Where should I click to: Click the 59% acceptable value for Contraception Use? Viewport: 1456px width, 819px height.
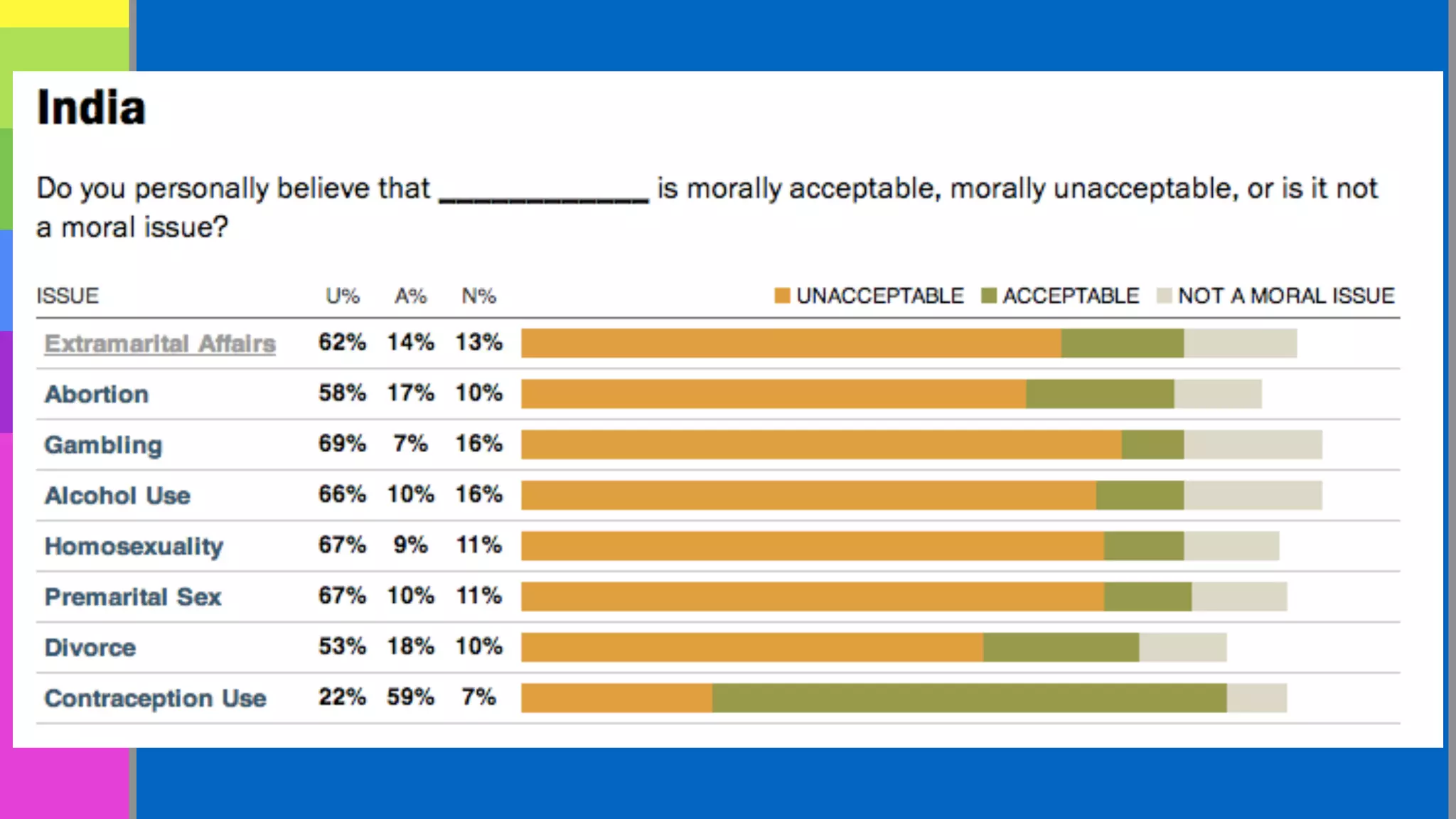coord(410,697)
